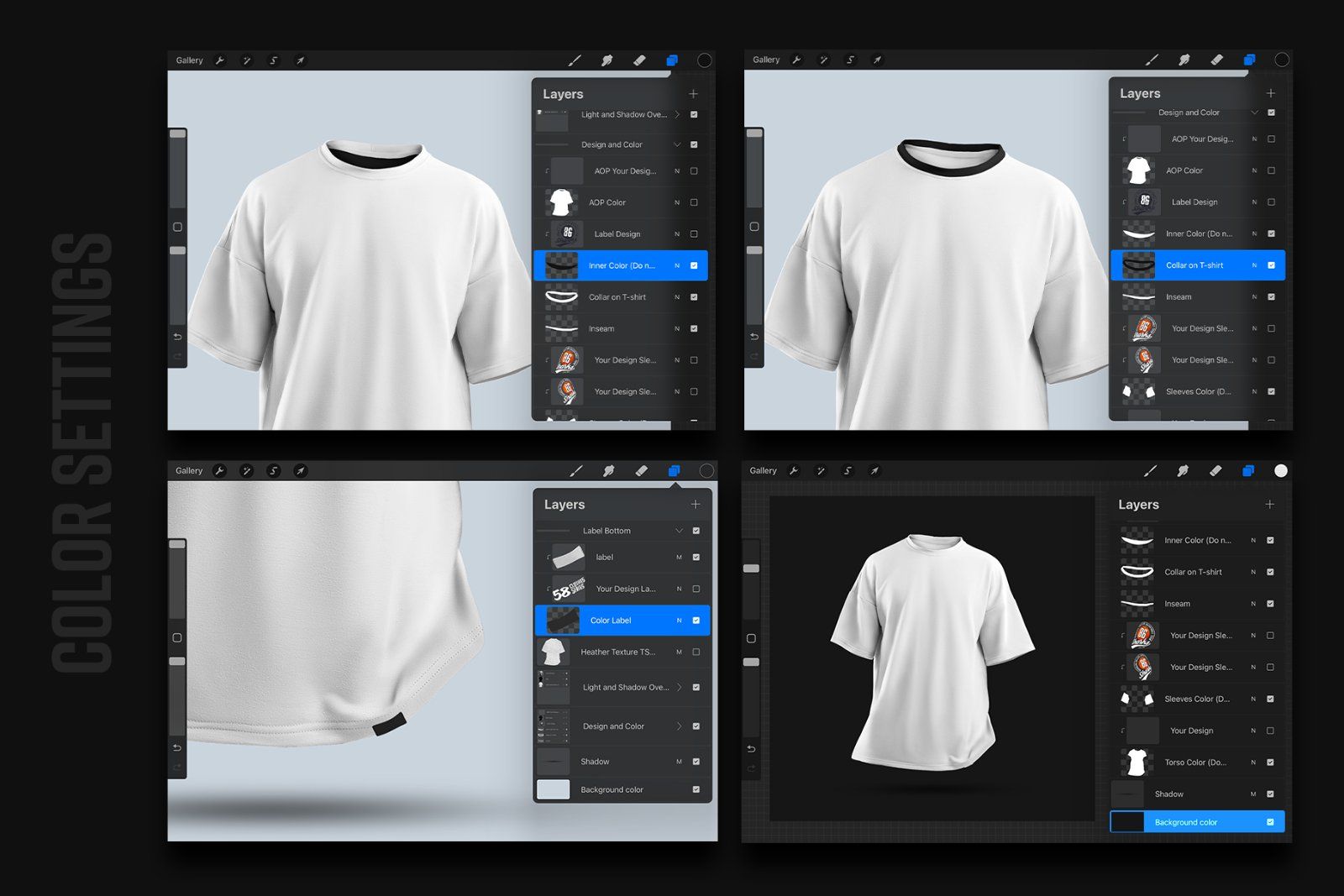
Task: Select the Smudge tool
Action: click(607, 60)
